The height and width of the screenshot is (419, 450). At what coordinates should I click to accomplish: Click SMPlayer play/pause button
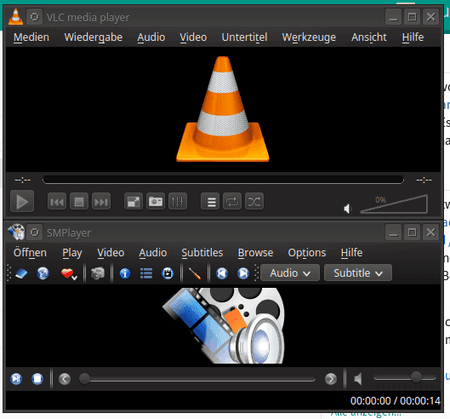tap(16, 379)
